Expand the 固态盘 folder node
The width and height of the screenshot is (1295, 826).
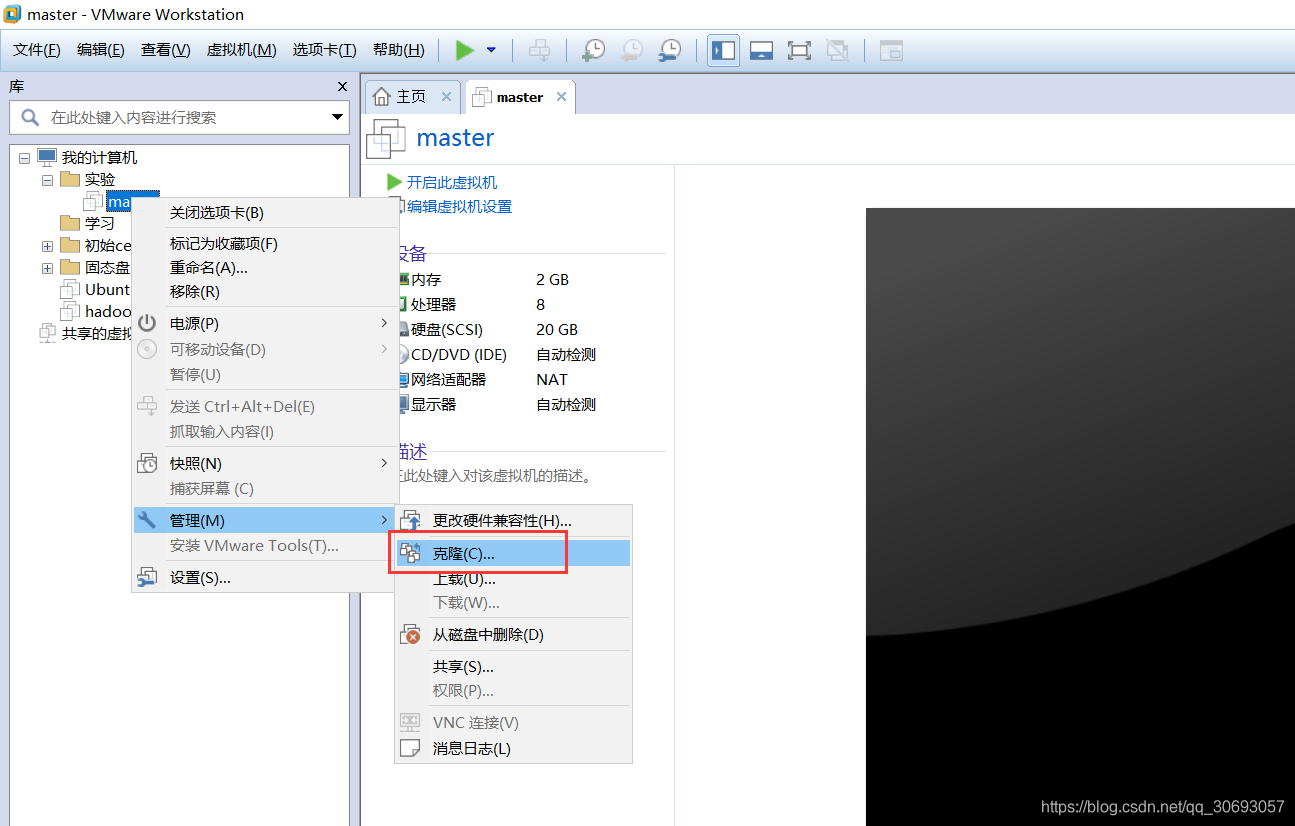coord(47,268)
